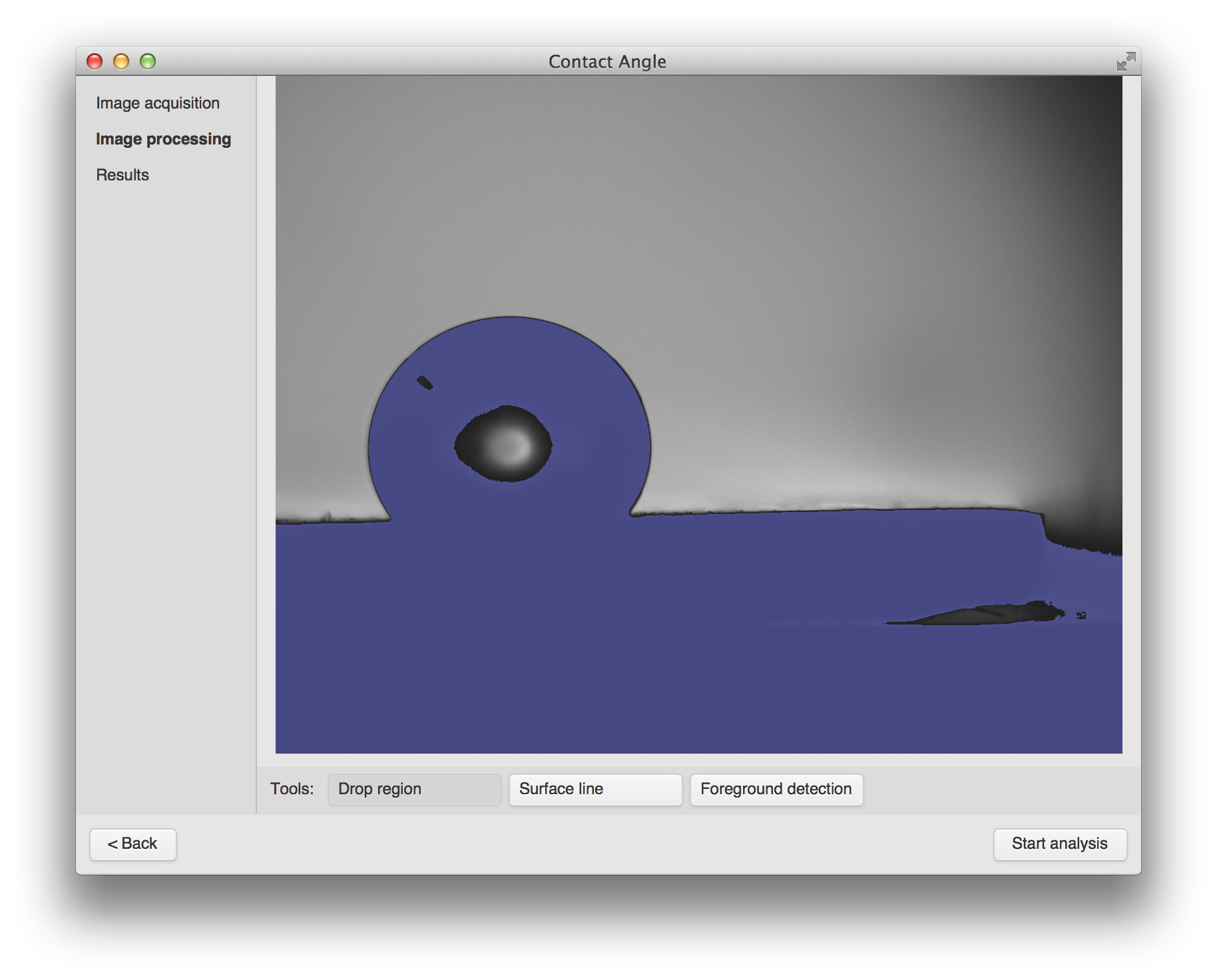
Task: Click the red close window button
Action: tap(95, 62)
